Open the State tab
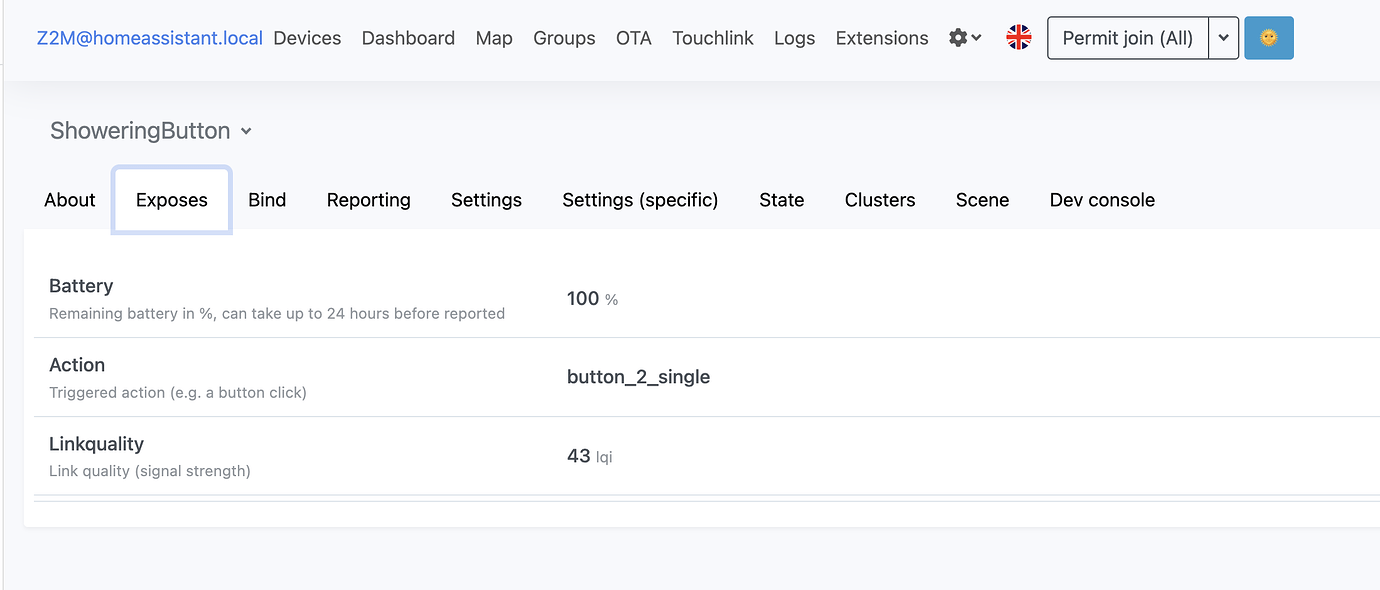 pos(781,199)
